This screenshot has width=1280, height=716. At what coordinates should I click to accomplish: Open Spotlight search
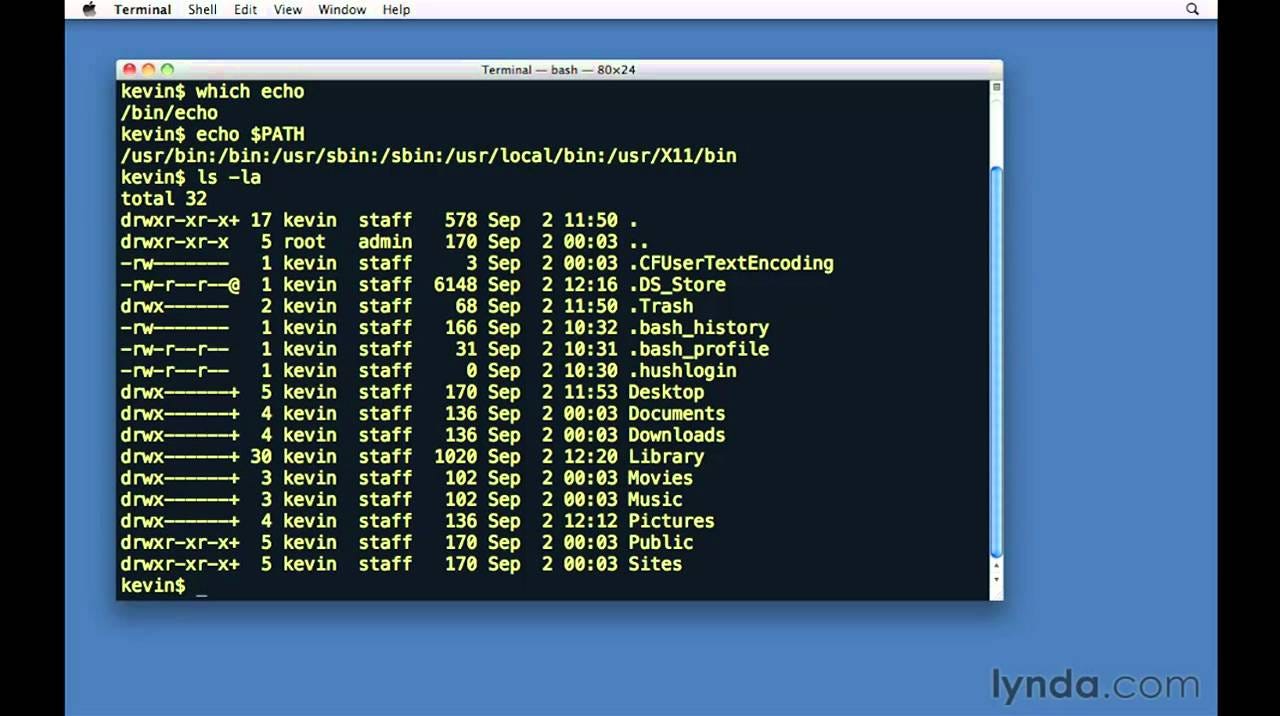(x=1192, y=9)
